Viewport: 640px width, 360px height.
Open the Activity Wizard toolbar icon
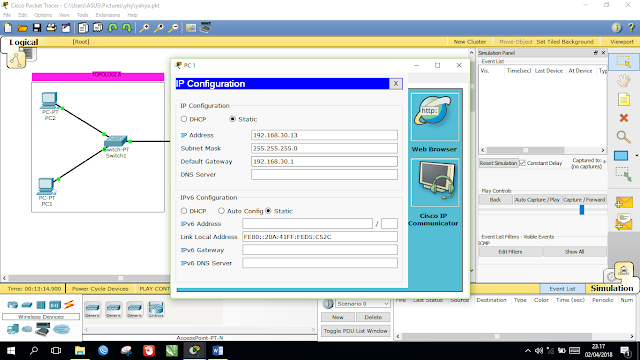pos(66,28)
